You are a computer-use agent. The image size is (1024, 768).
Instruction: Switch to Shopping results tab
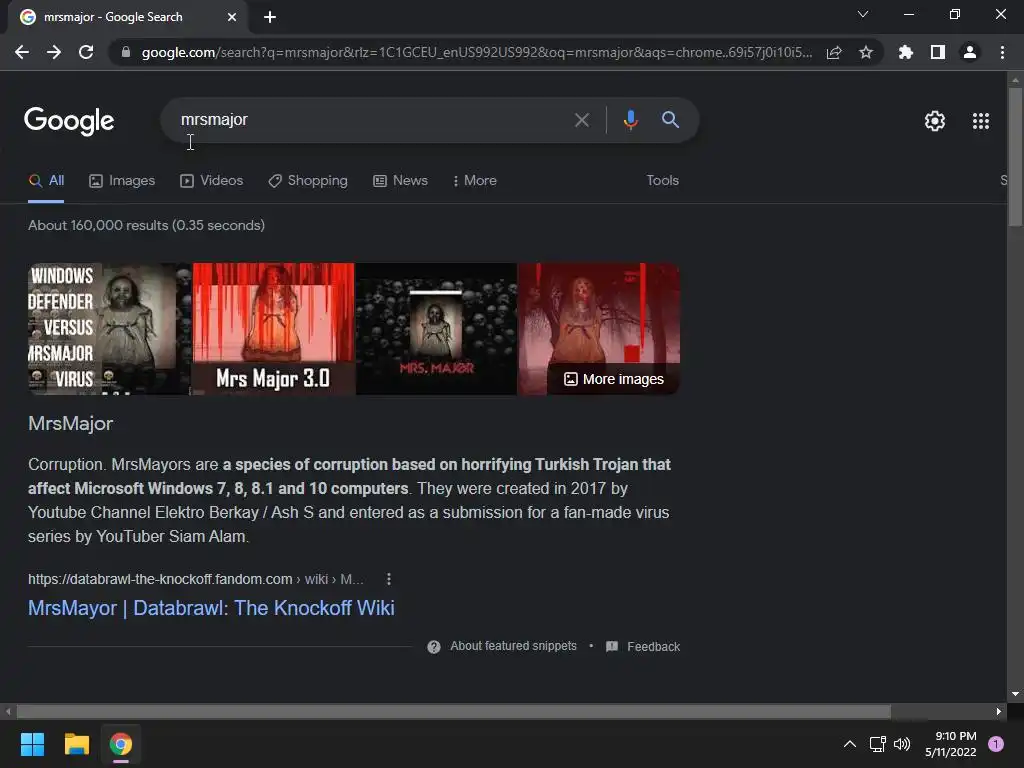(x=308, y=181)
